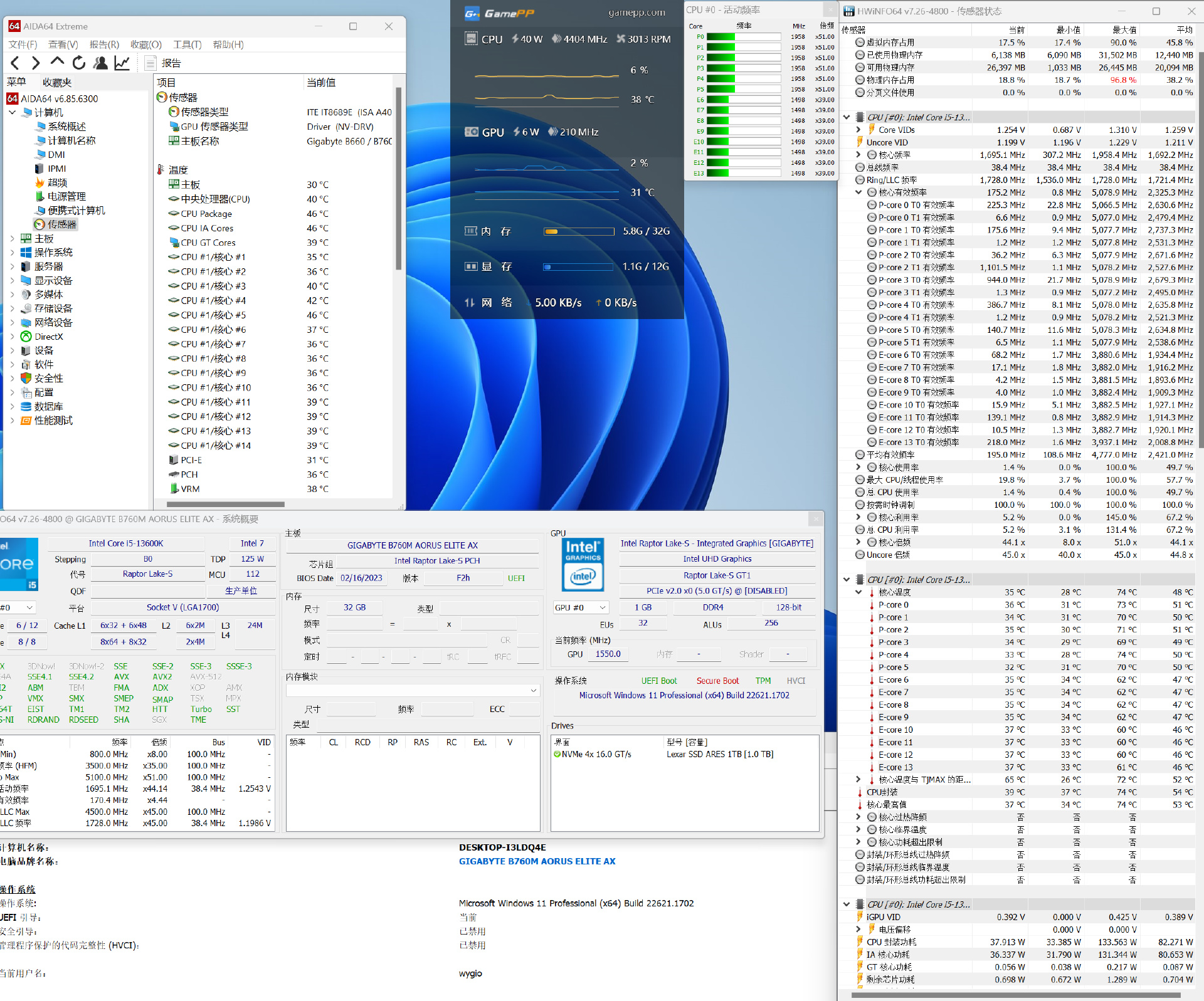Viewport: 1204px width, 1001px height.
Task: Click the 报告 report toolbar button
Action: point(163,63)
